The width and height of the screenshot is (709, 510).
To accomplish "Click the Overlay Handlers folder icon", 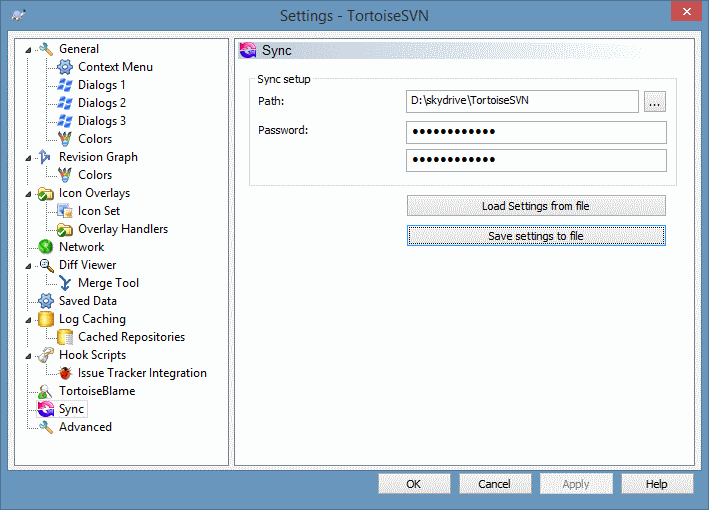I will coord(65,230).
